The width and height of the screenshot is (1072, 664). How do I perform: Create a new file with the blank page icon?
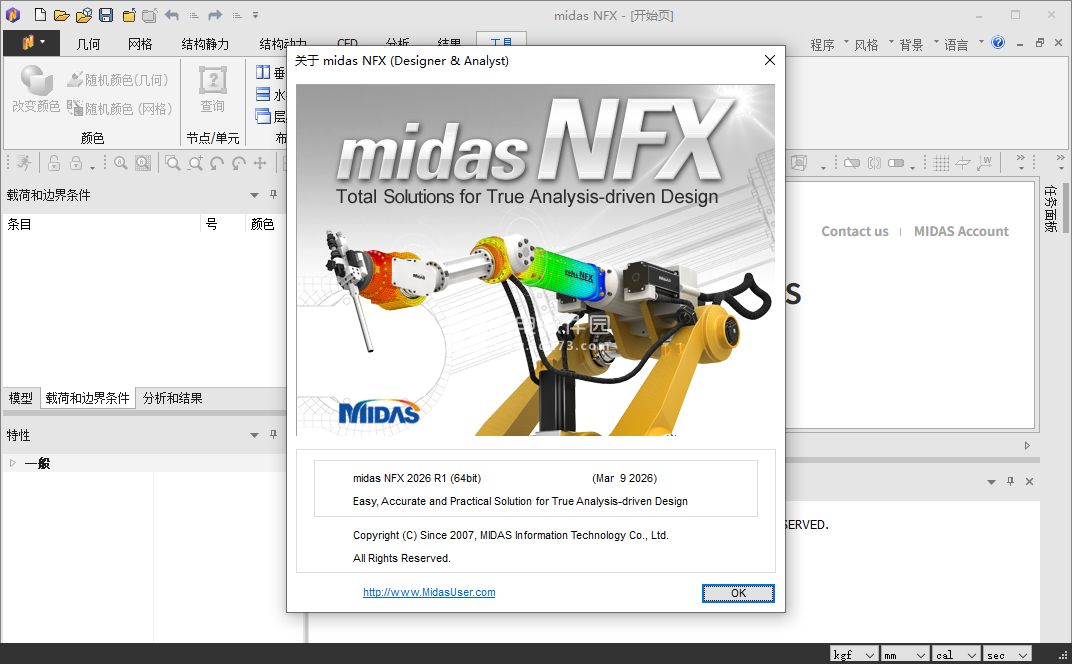click(40, 15)
